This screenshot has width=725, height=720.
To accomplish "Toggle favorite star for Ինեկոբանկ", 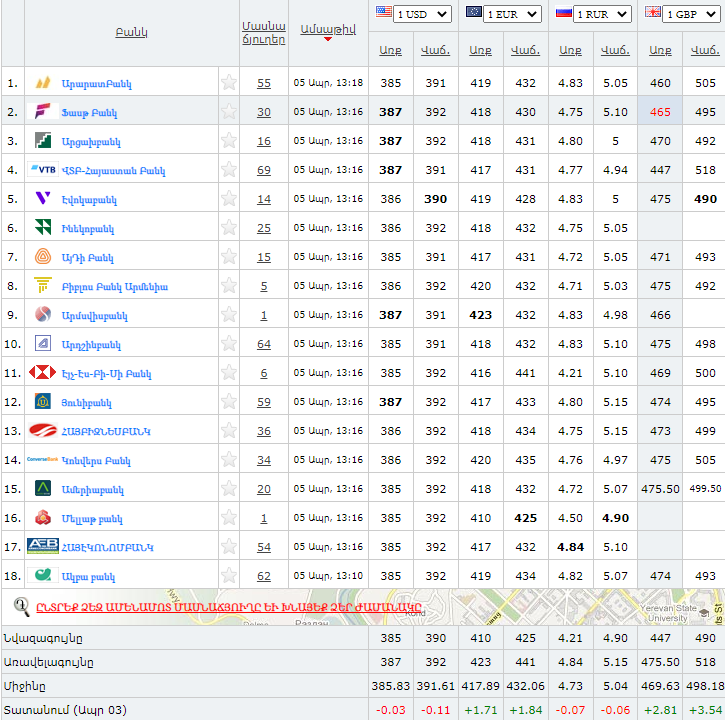I will [229, 228].
